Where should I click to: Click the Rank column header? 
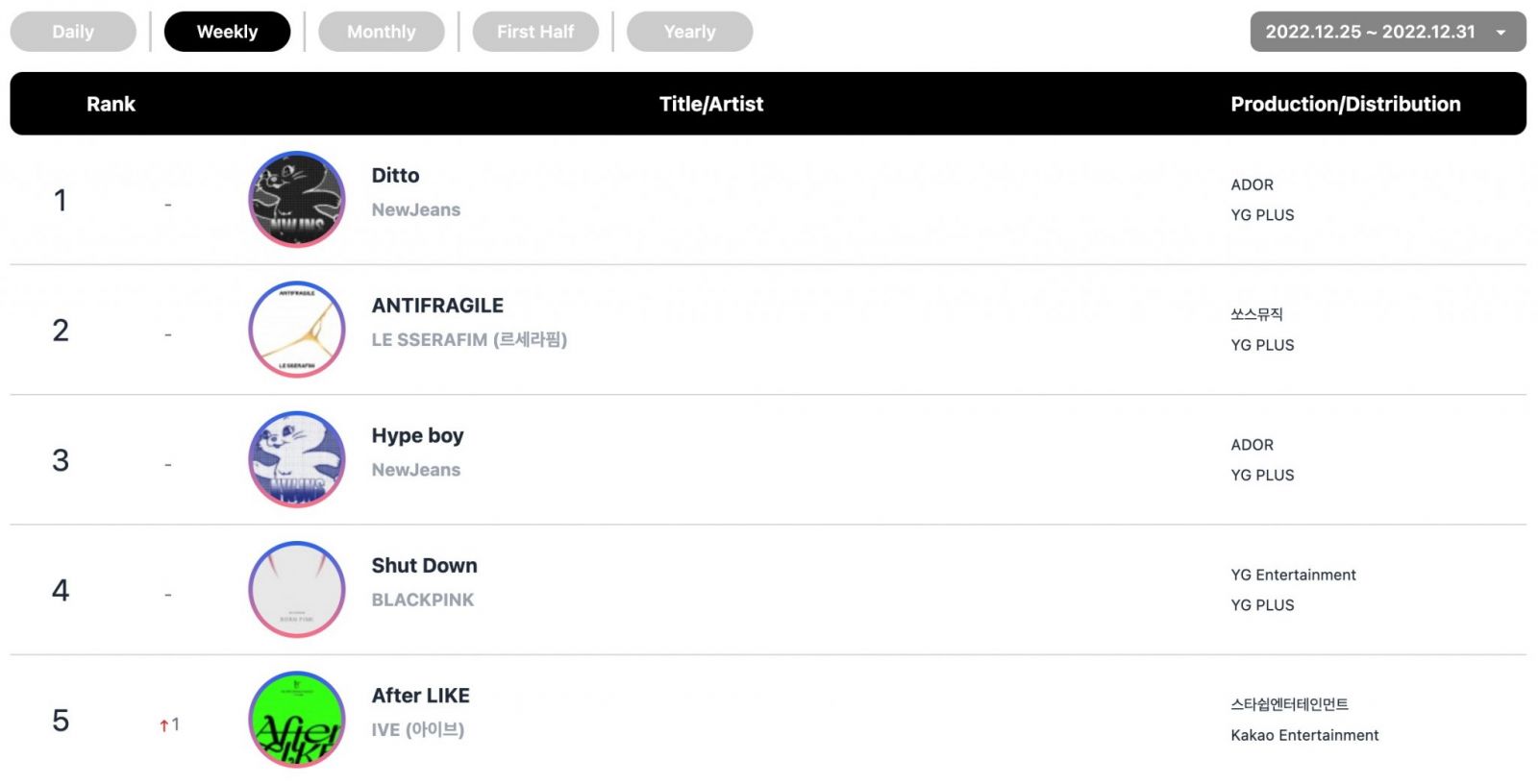tap(111, 104)
